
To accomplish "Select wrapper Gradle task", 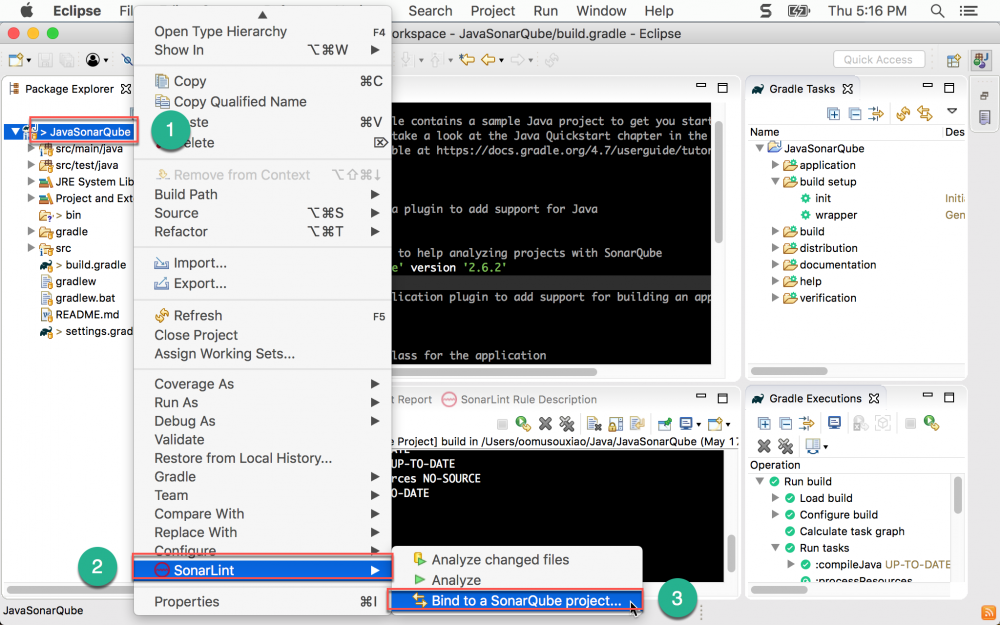I will click(835, 215).
